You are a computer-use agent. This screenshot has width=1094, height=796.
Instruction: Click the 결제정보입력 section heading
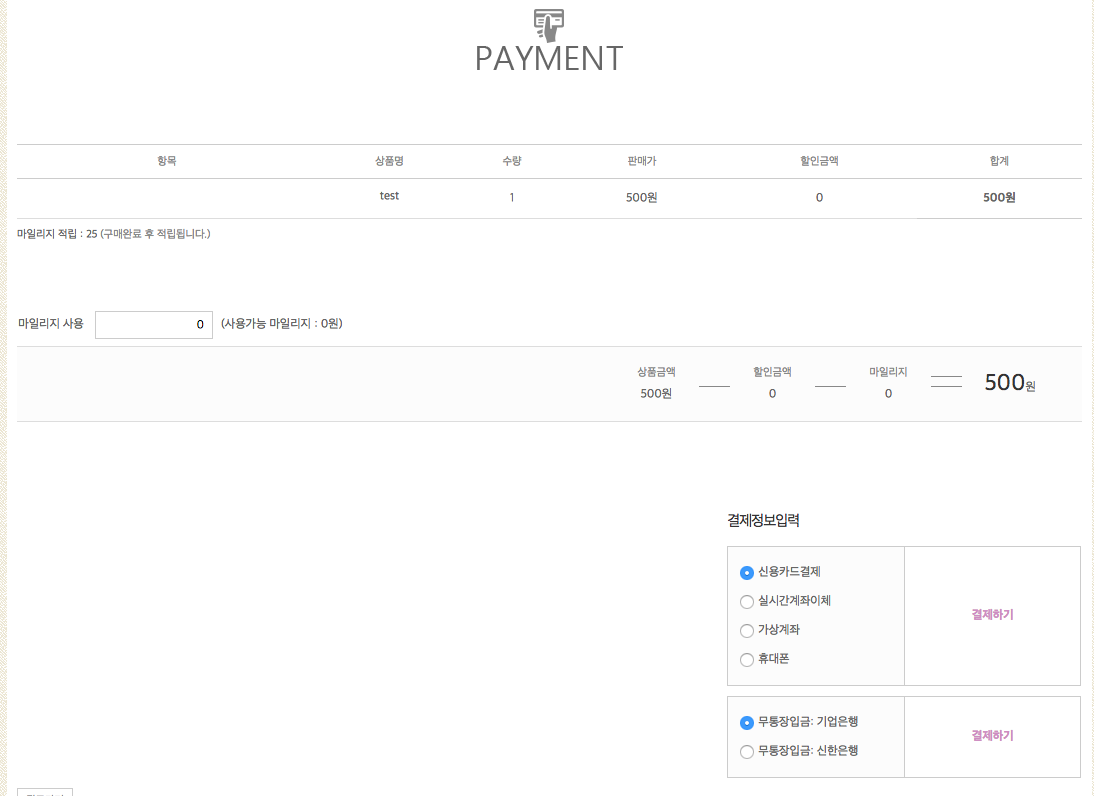763,520
